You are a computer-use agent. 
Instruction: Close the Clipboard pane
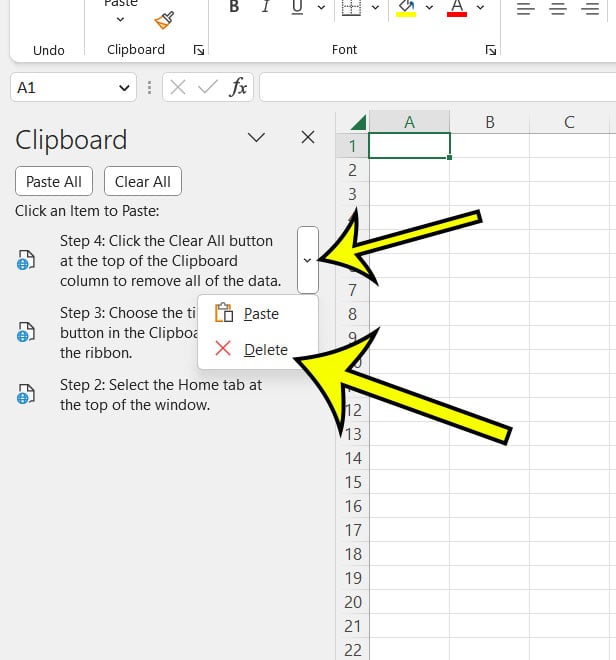308,137
